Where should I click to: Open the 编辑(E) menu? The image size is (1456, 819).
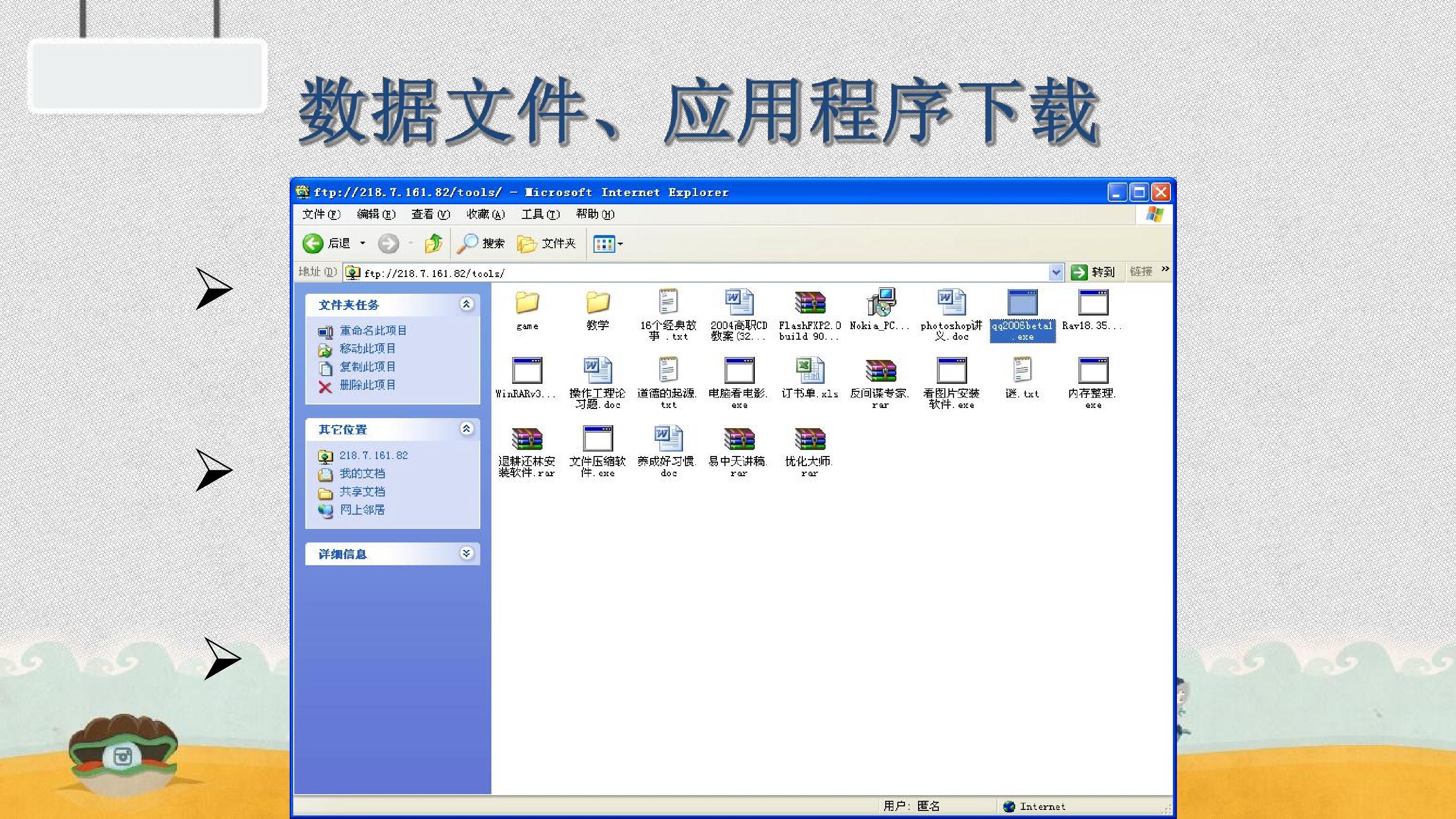coord(376,214)
